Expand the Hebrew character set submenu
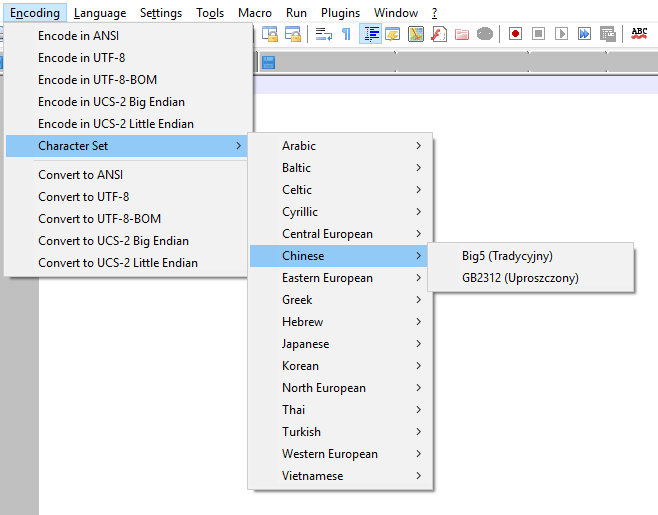This screenshot has height=515, width=658. (340, 322)
